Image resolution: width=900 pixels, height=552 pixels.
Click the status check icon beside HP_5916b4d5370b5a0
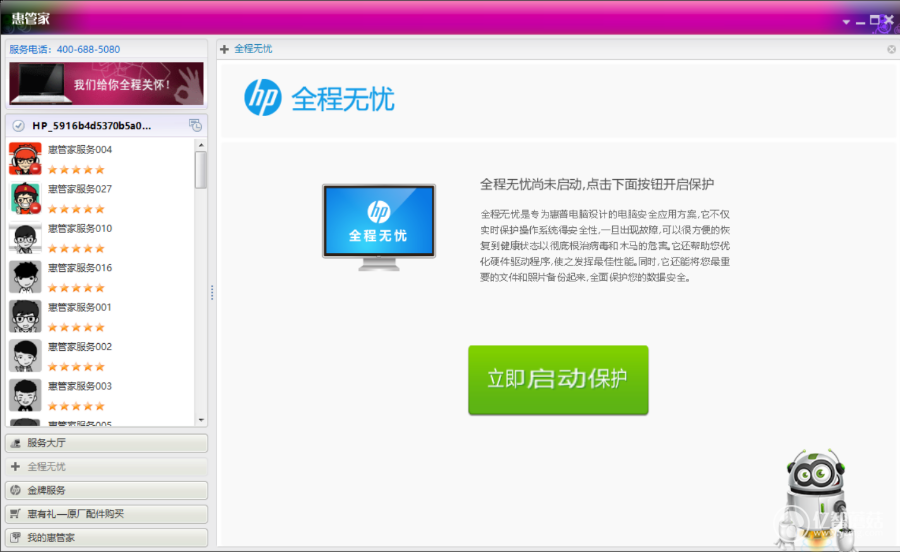tap(18, 126)
